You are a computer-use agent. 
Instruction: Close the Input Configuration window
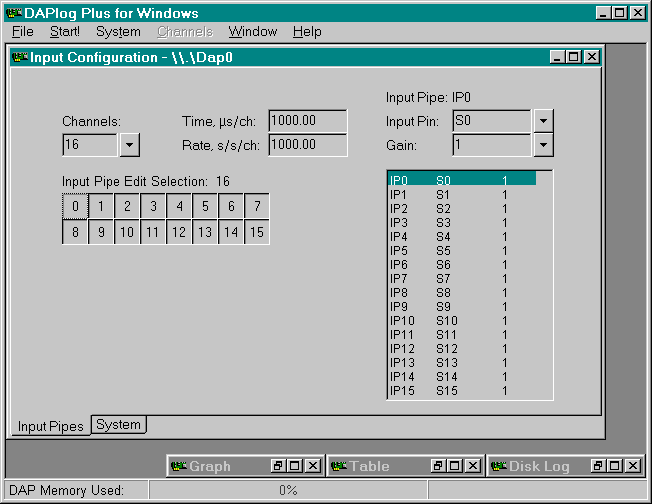point(591,57)
